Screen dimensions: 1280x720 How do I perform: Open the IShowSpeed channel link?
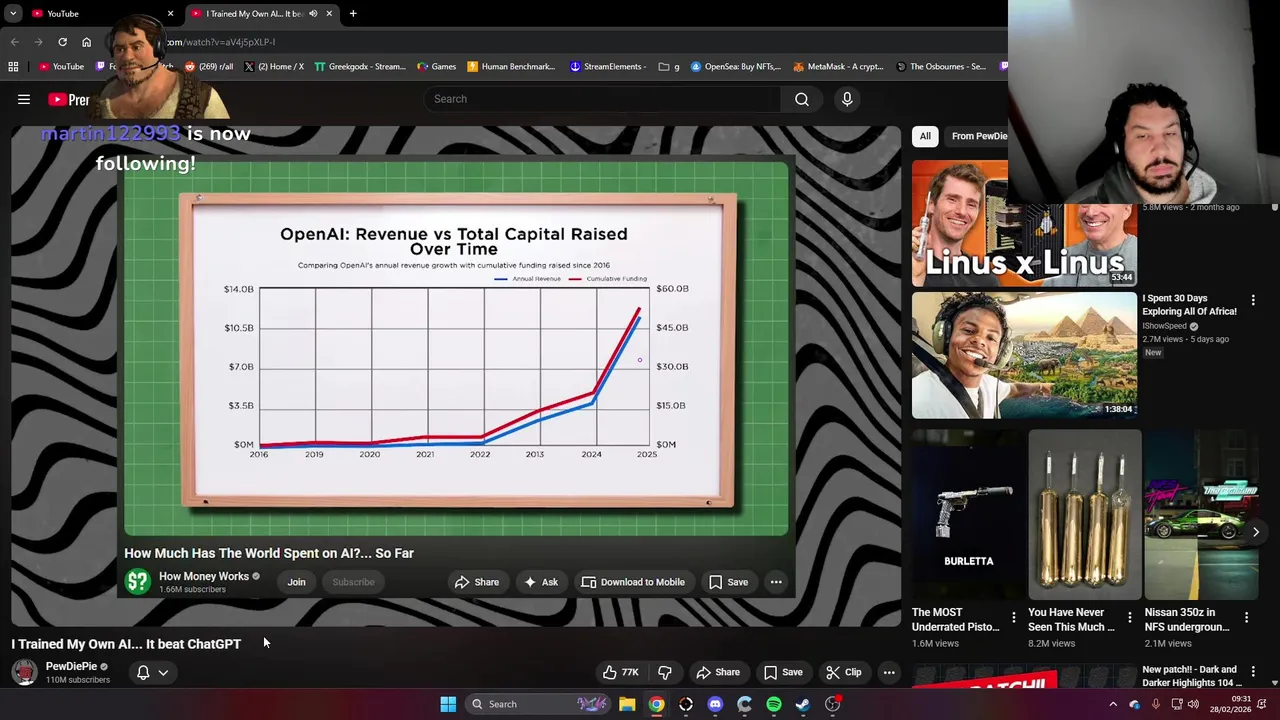(x=1164, y=326)
